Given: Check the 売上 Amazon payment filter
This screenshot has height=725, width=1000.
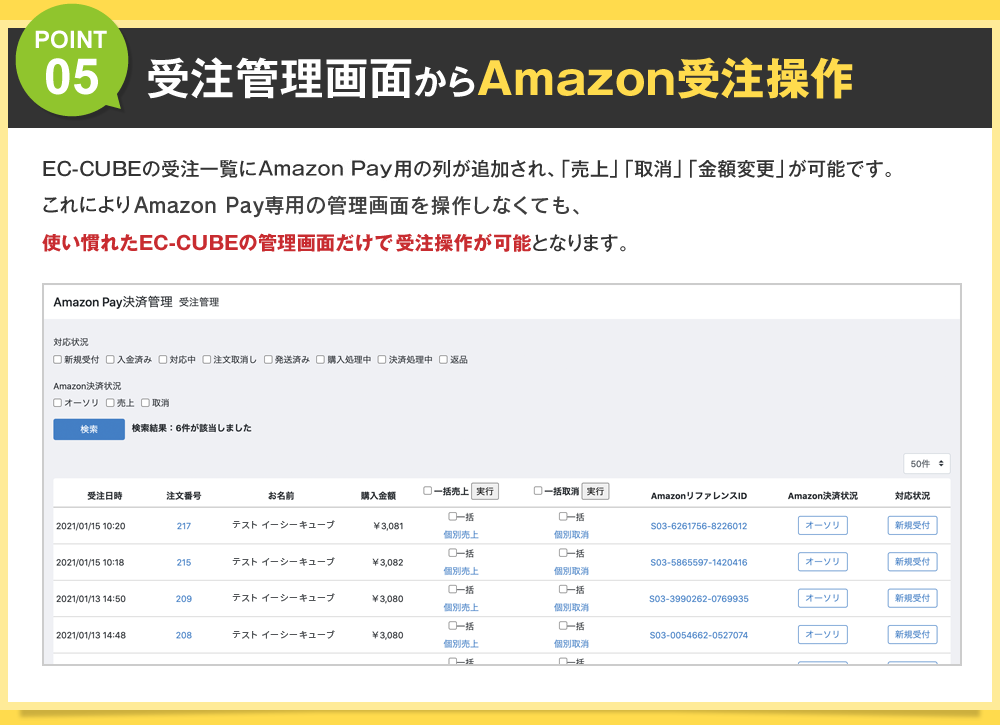Looking at the screenshot, I should click(110, 403).
